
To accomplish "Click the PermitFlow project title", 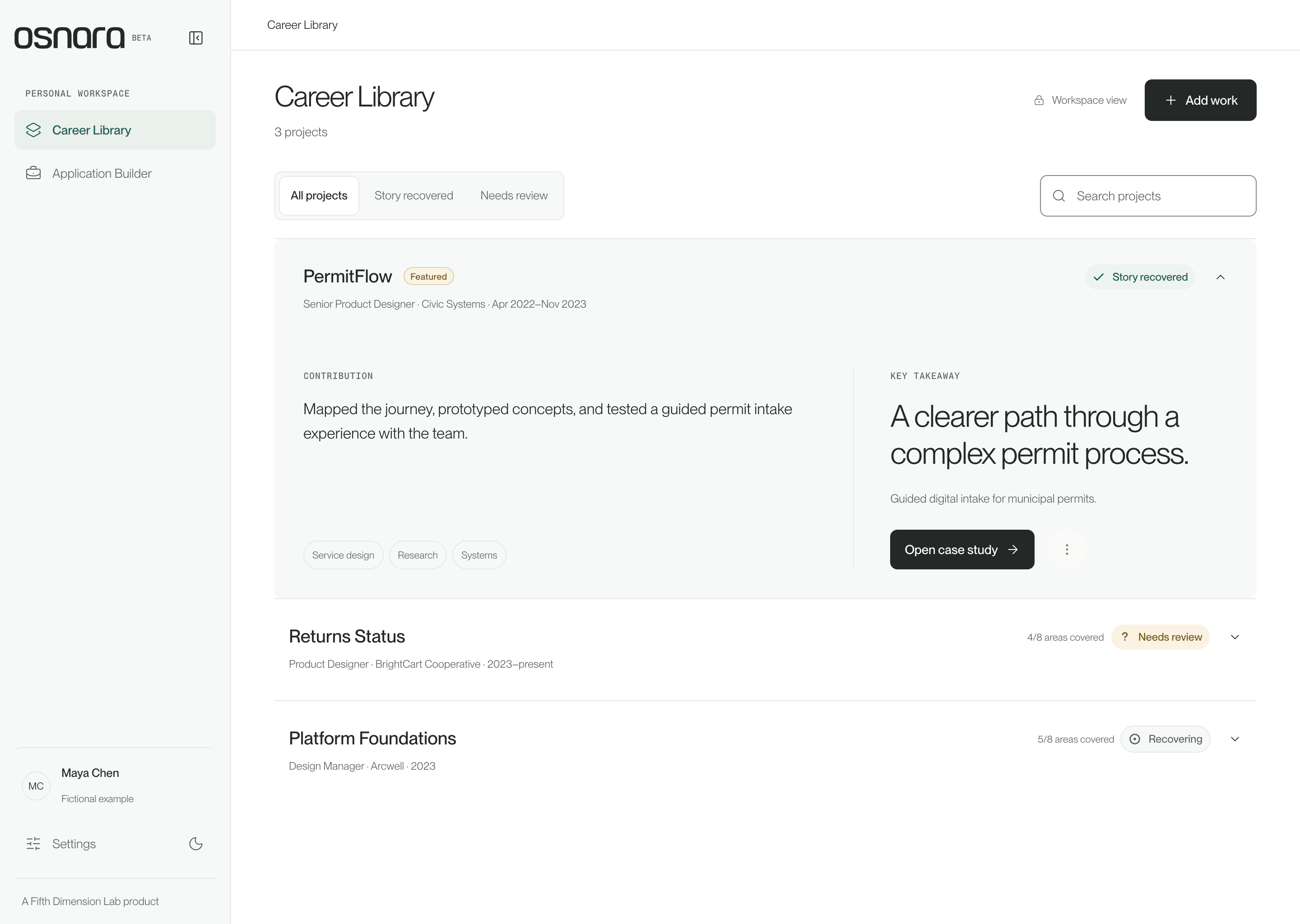I will coord(347,277).
